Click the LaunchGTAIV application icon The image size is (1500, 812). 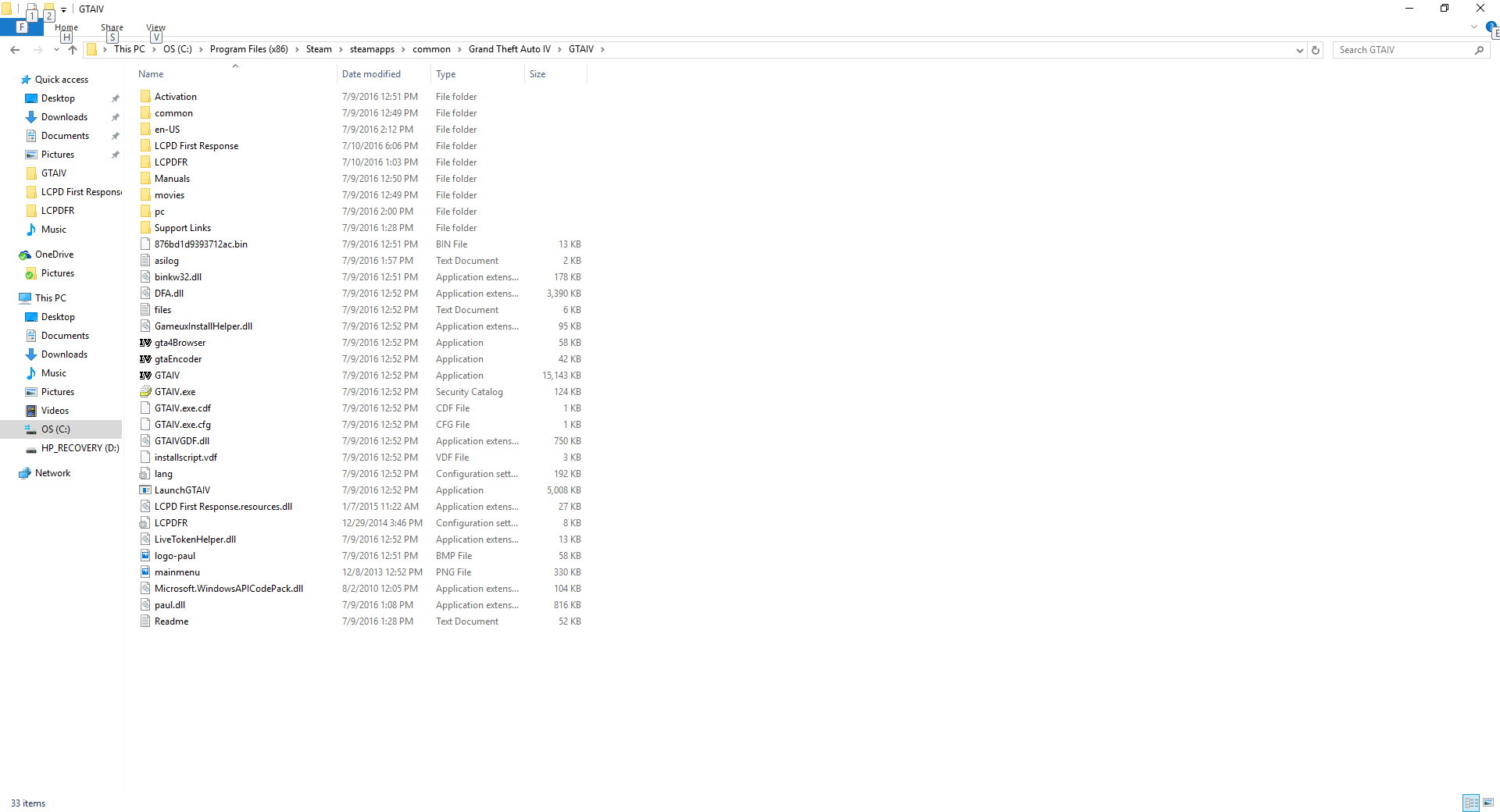click(x=145, y=490)
